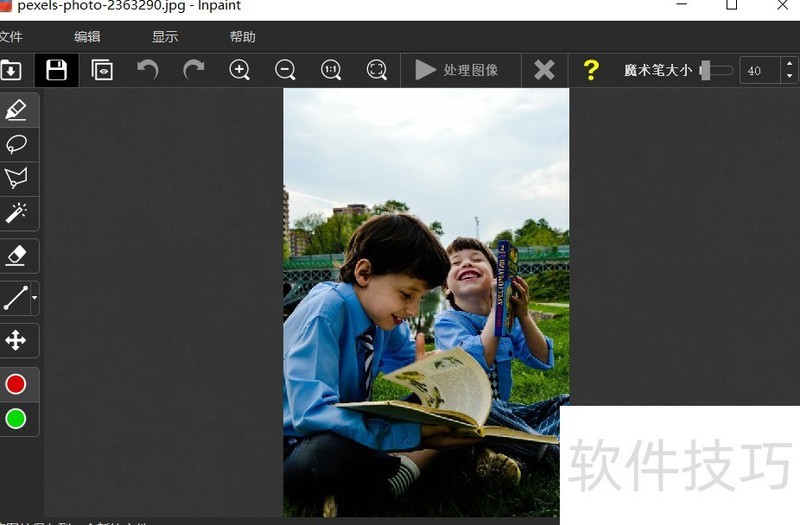This screenshot has height=525, width=800.
Task: Run 处理图像 to process the image
Action: pyautogui.click(x=457, y=70)
